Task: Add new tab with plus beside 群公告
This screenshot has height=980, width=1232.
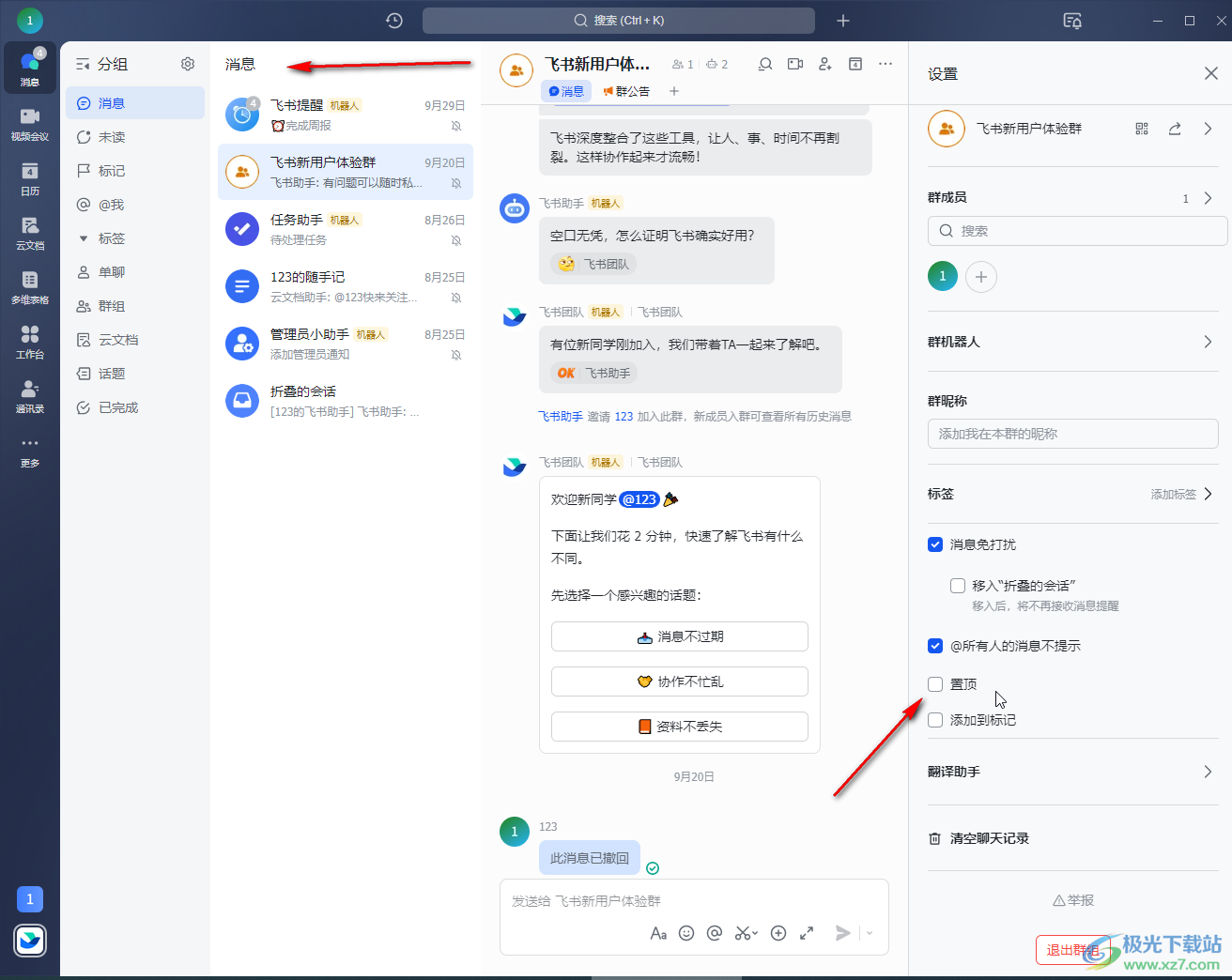Action: click(674, 91)
